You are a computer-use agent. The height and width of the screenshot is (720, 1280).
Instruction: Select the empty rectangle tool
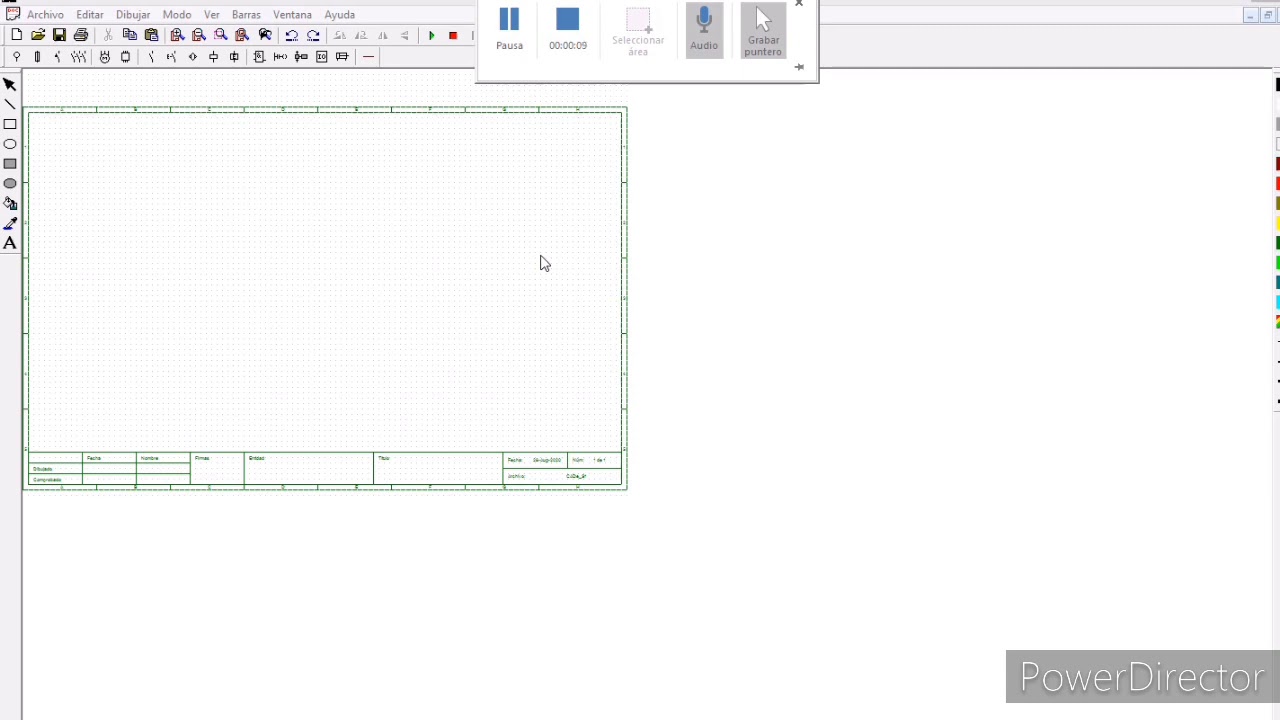(10, 124)
